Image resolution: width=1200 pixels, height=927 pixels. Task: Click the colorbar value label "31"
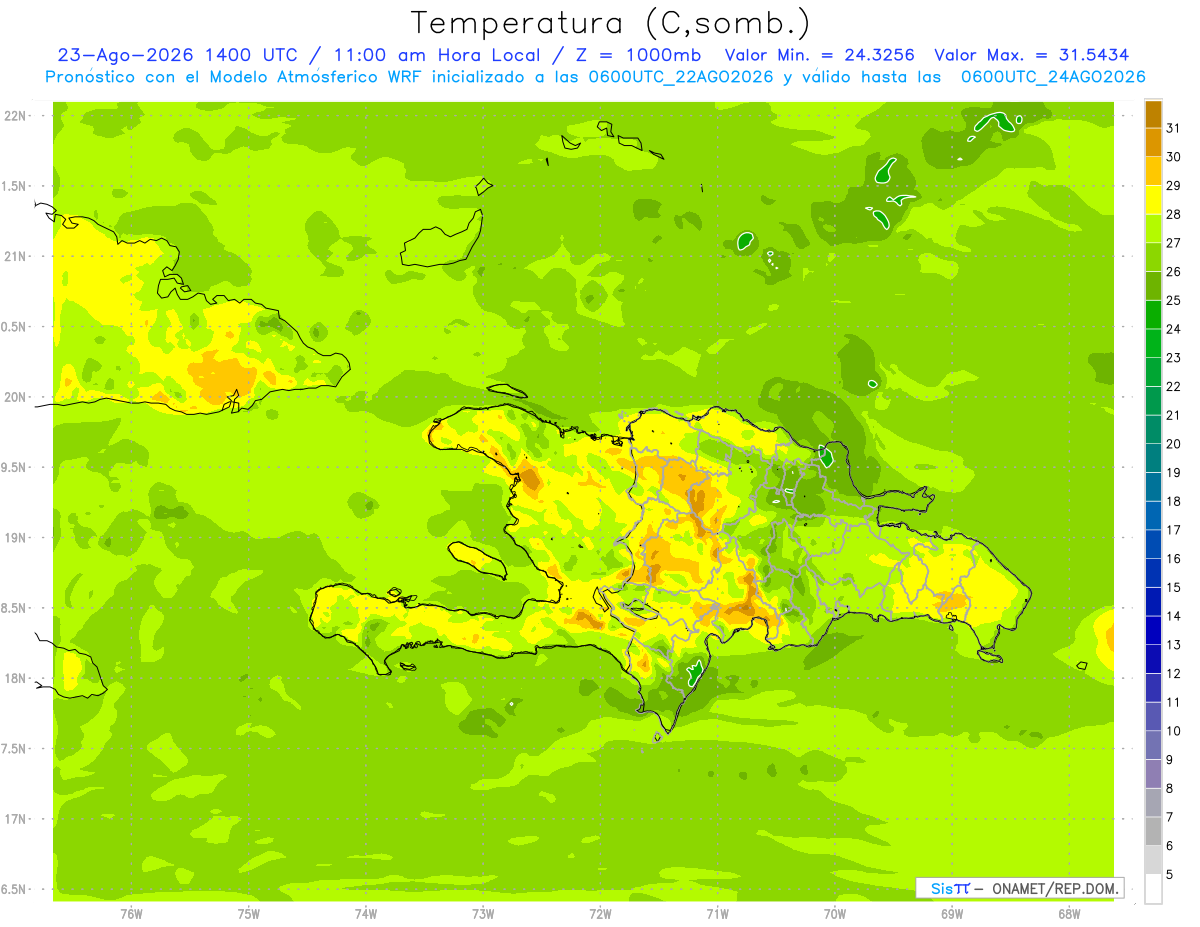pyautogui.click(x=1174, y=128)
